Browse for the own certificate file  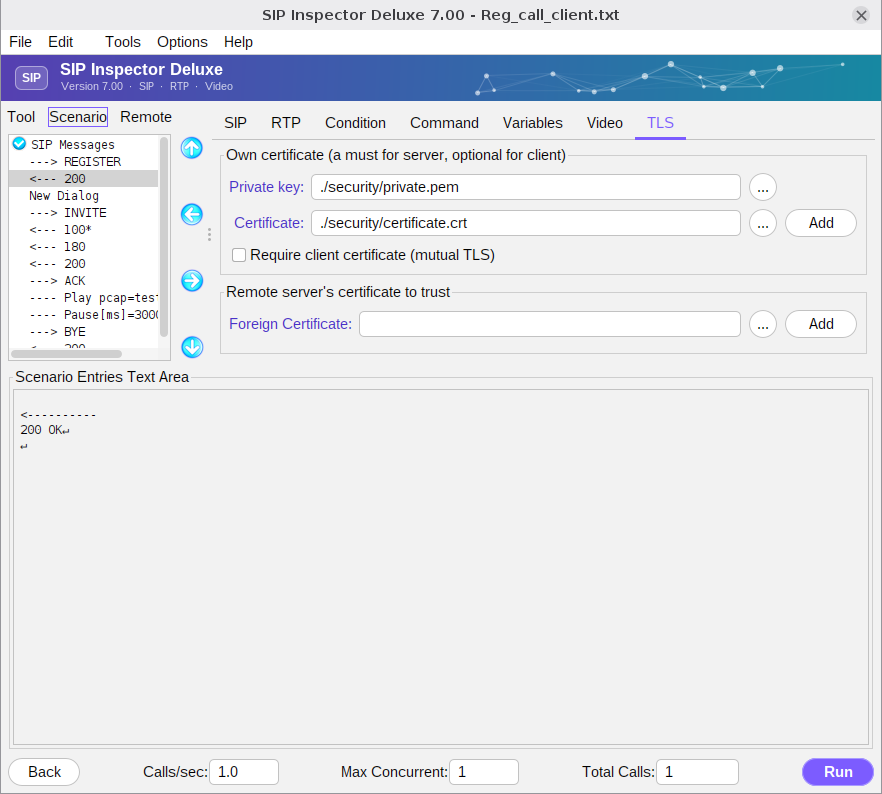pyautogui.click(x=763, y=223)
